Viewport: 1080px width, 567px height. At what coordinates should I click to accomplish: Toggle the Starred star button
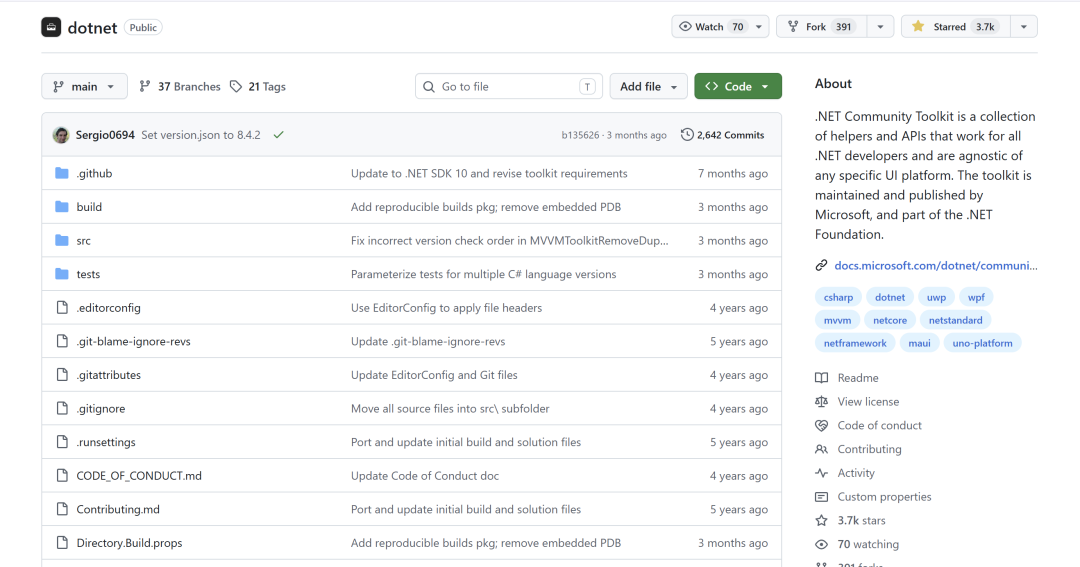click(956, 27)
